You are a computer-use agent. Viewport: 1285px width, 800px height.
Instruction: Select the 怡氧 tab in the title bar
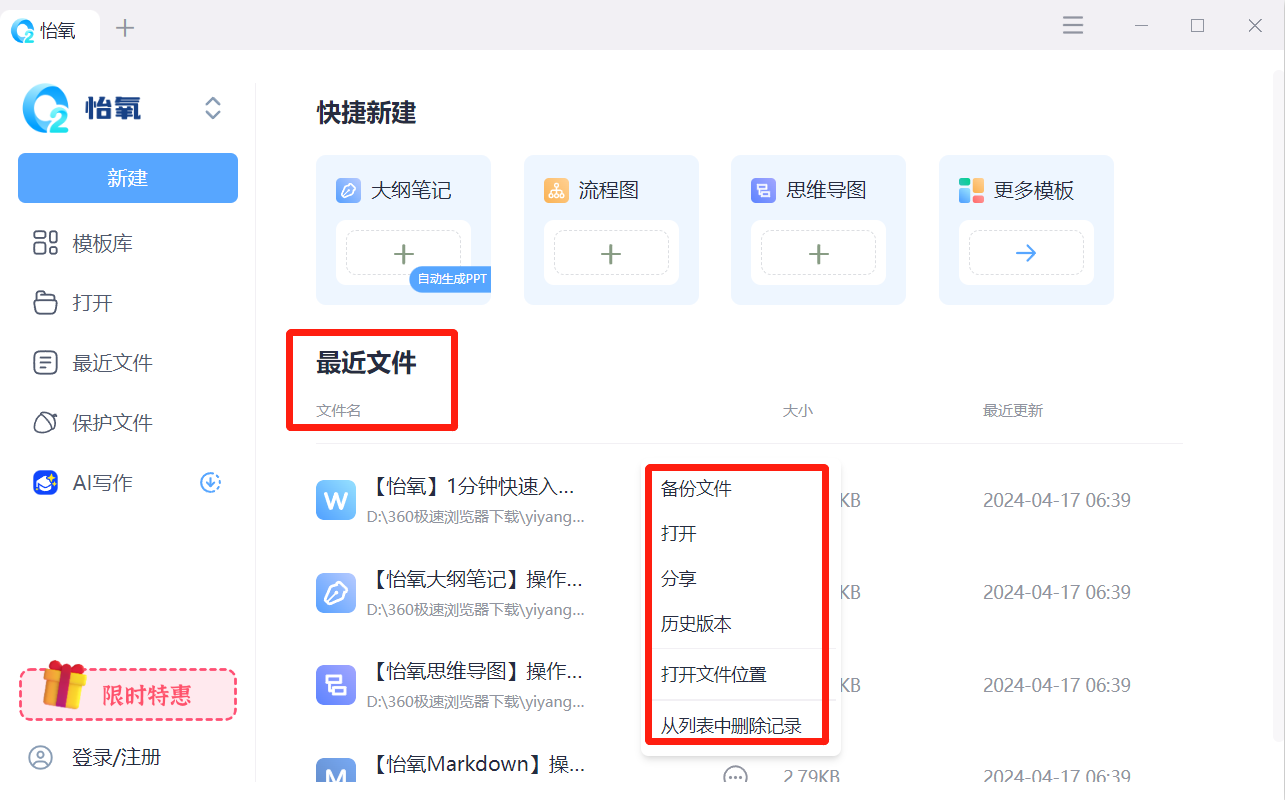pyautogui.click(x=50, y=30)
